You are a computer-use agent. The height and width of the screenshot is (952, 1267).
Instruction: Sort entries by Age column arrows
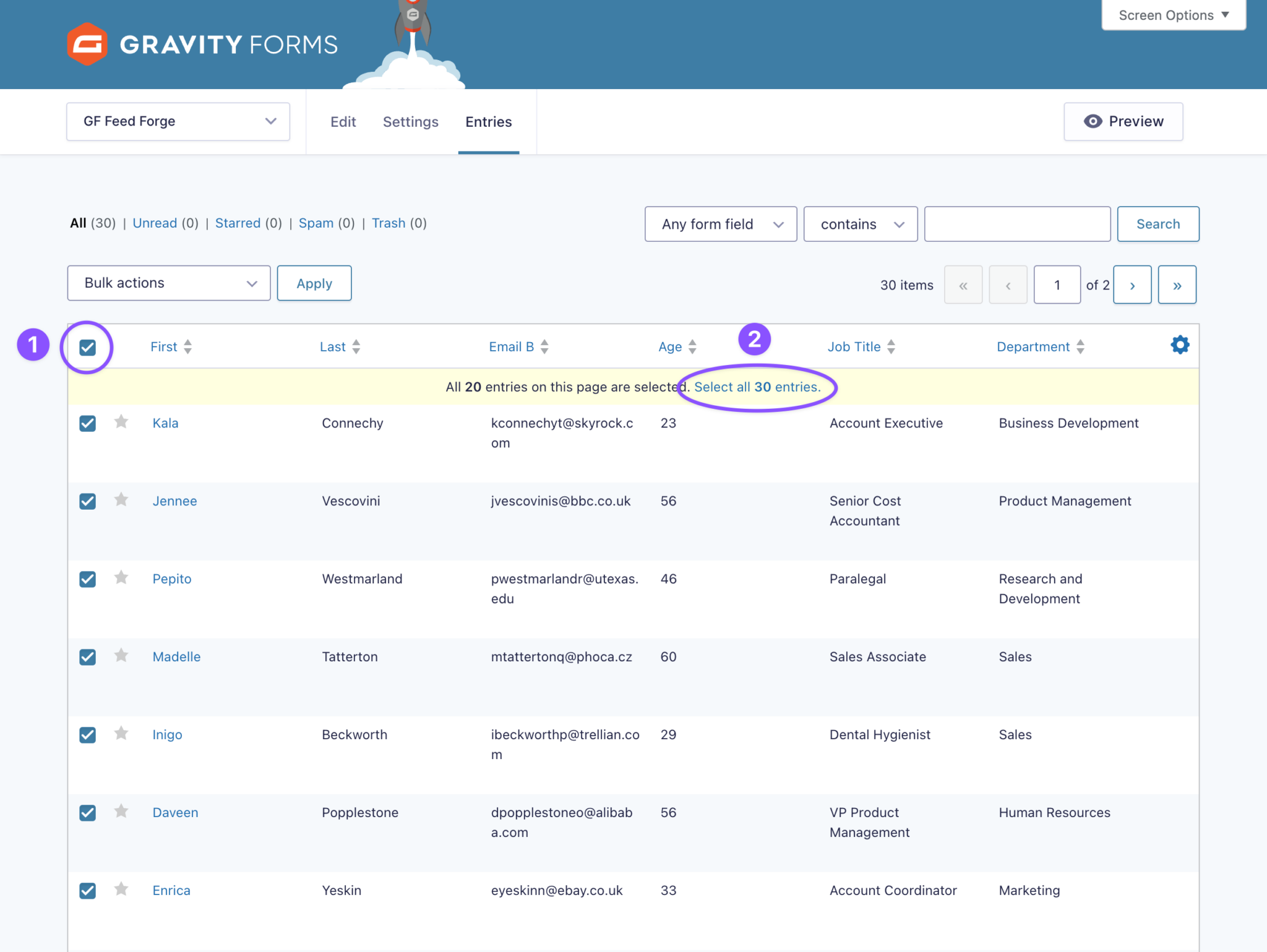pos(692,346)
